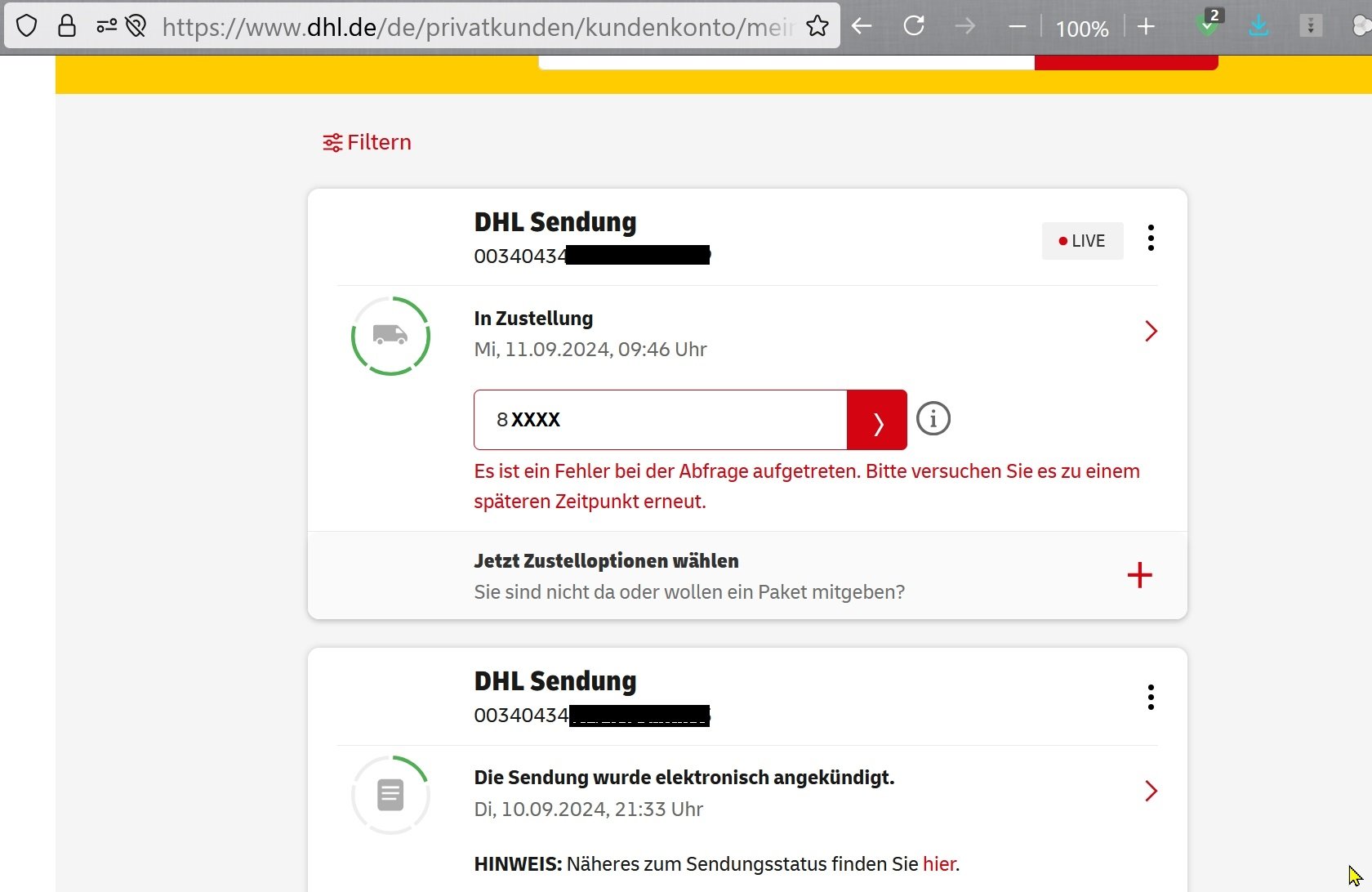Click the red search button in yellow banner
The width and height of the screenshot is (1372, 892).
click(1126, 62)
